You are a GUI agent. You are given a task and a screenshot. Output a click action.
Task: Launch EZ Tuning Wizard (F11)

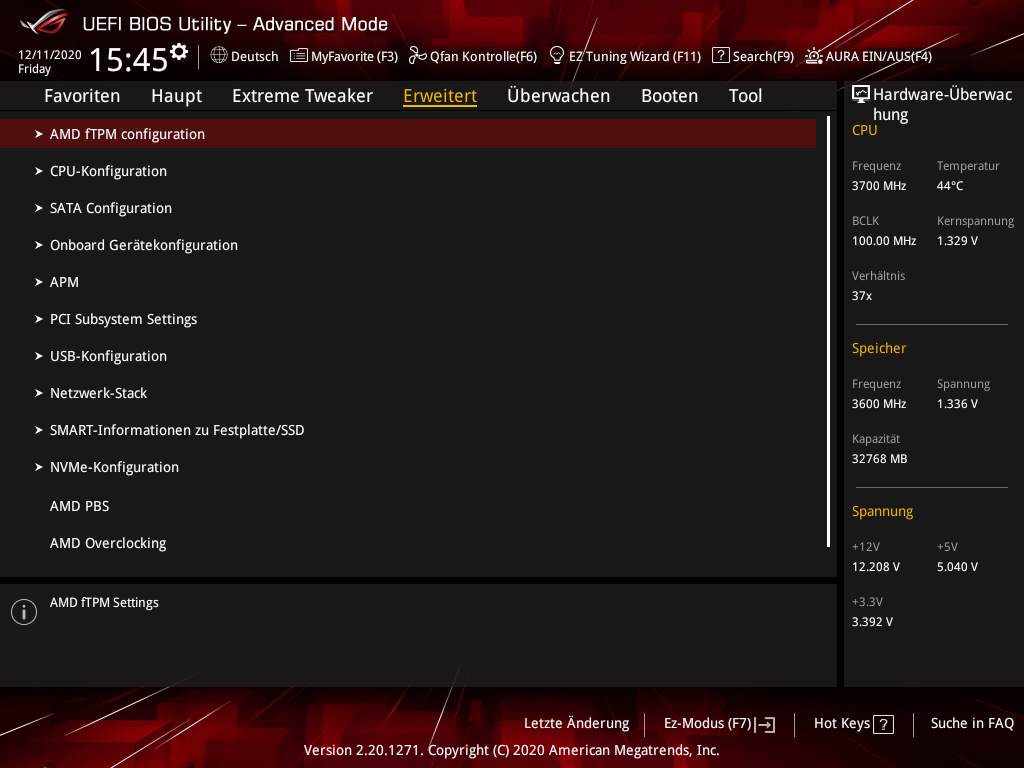coord(635,56)
